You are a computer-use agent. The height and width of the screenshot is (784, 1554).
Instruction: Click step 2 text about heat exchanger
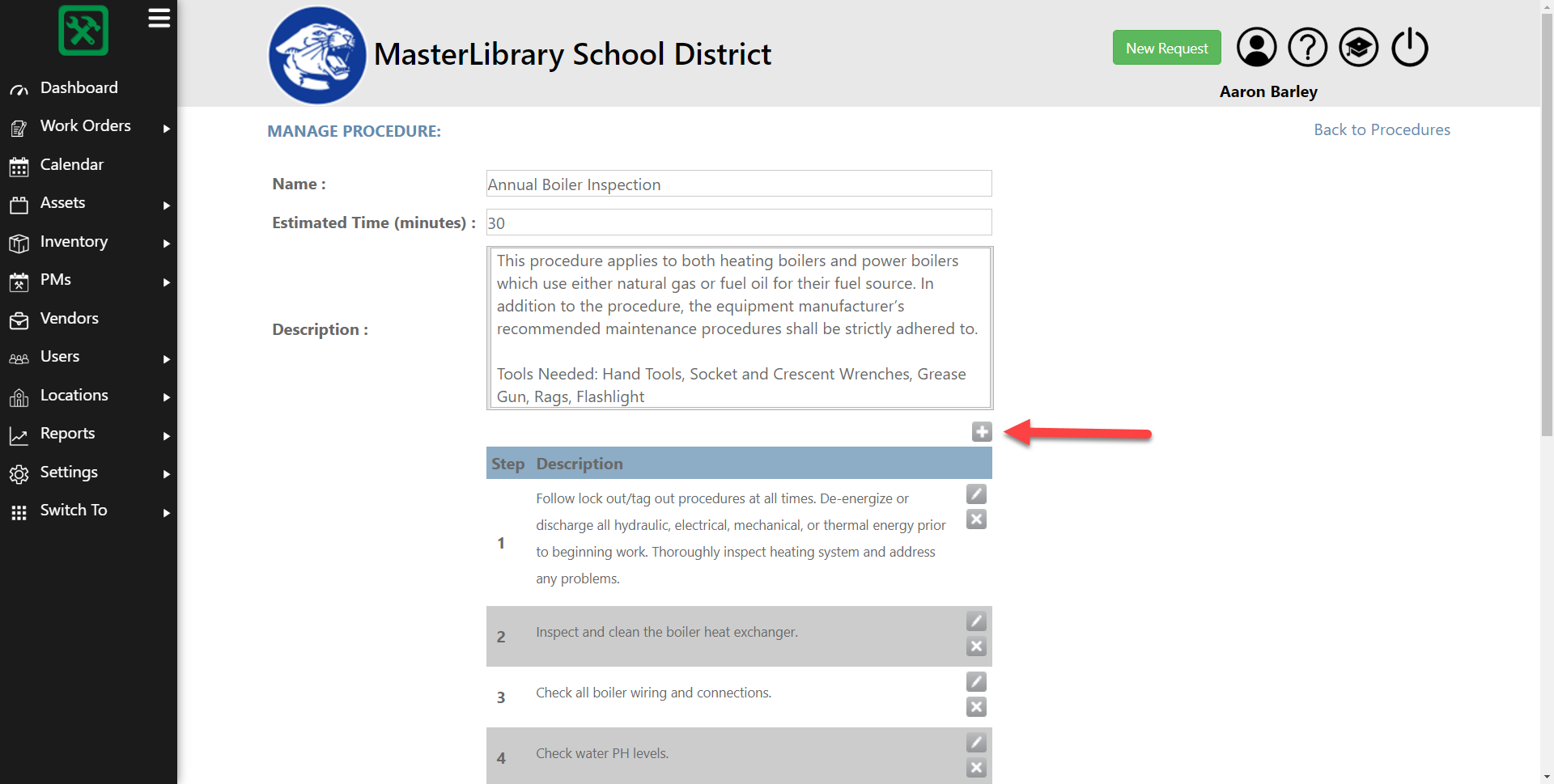pos(667,632)
